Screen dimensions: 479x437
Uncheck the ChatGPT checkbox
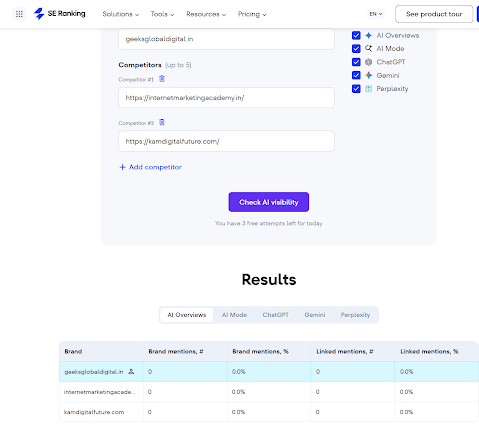coord(356,62)
